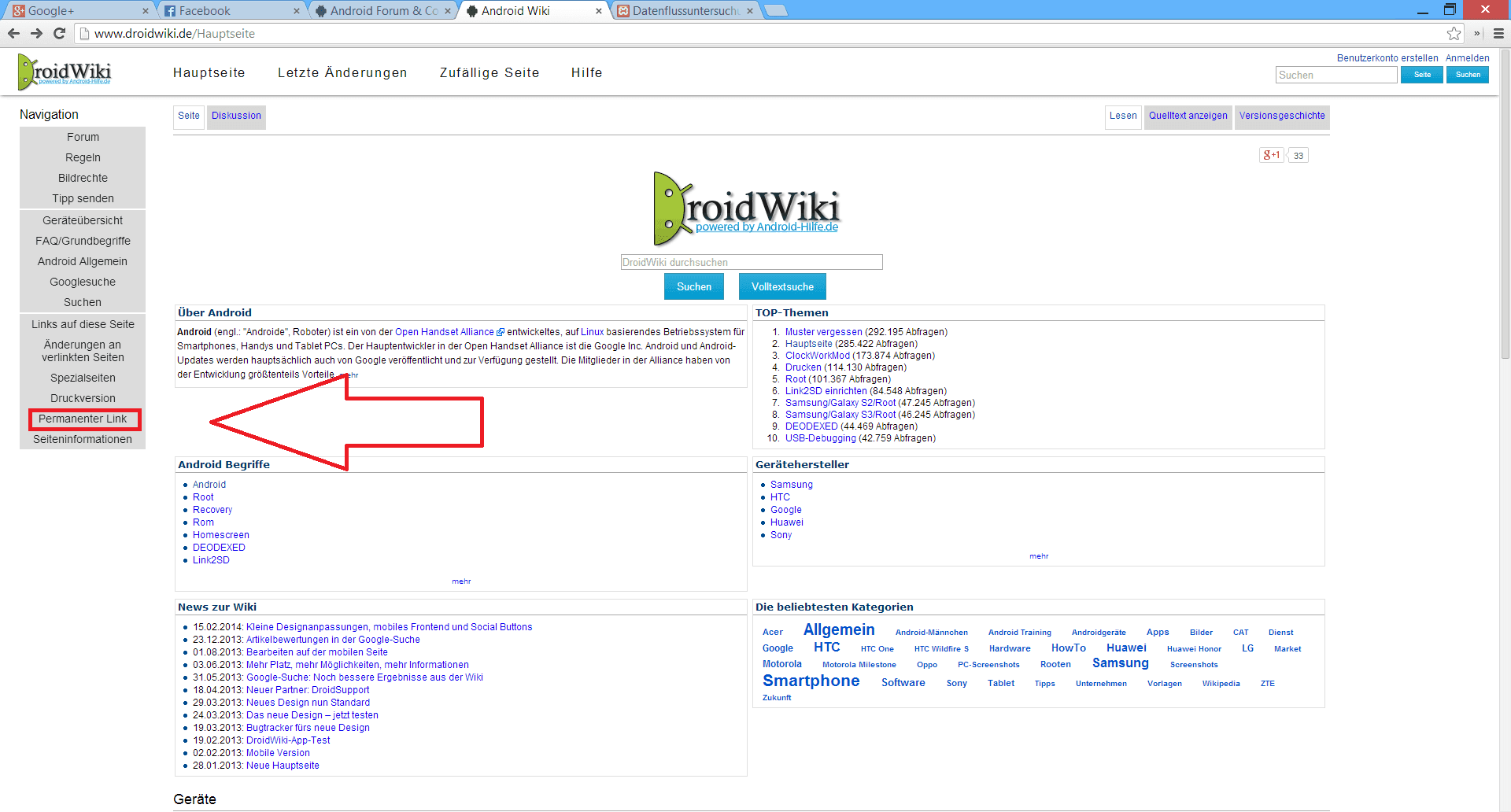Open Link2SD under Android Begriffe
This screenshot has height=812, width=1511.
click(211, 560)
